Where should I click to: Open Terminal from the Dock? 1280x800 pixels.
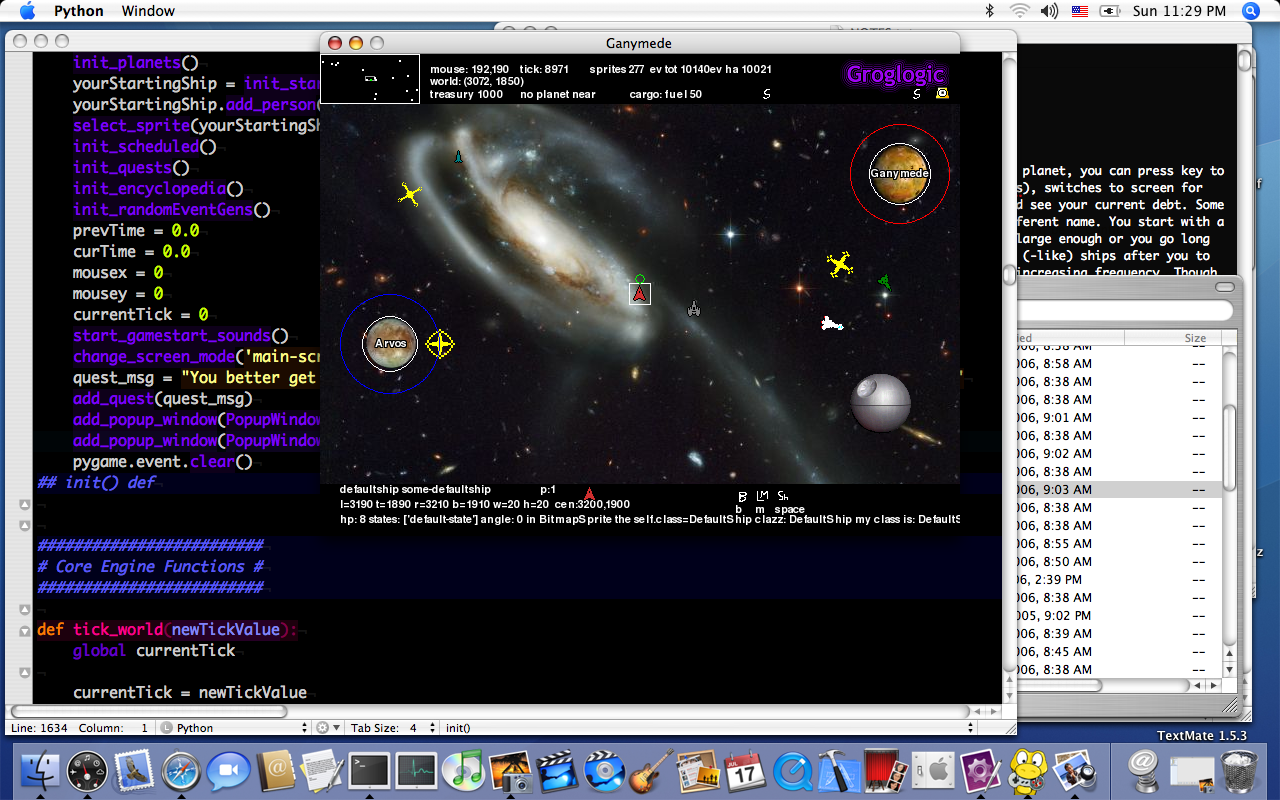tap(370, 770)
